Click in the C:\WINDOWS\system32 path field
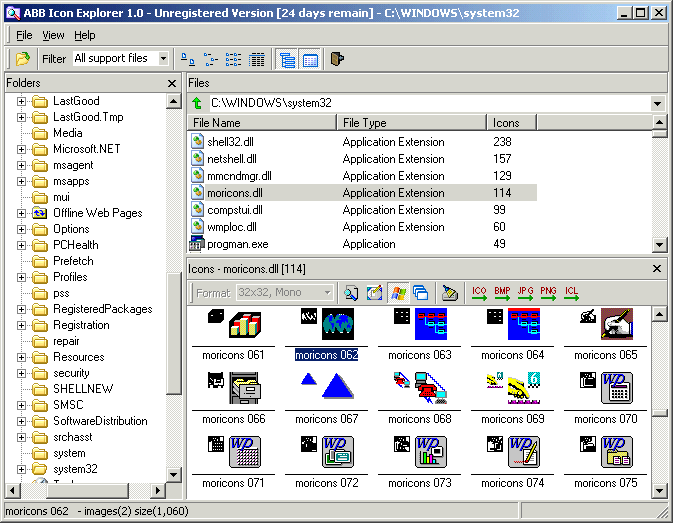673x523 pixels. tap(429, 103)
